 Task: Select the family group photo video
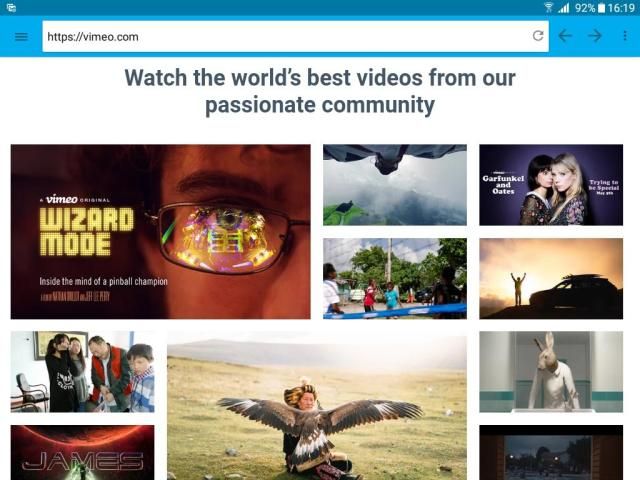click(x=82, y=372)
